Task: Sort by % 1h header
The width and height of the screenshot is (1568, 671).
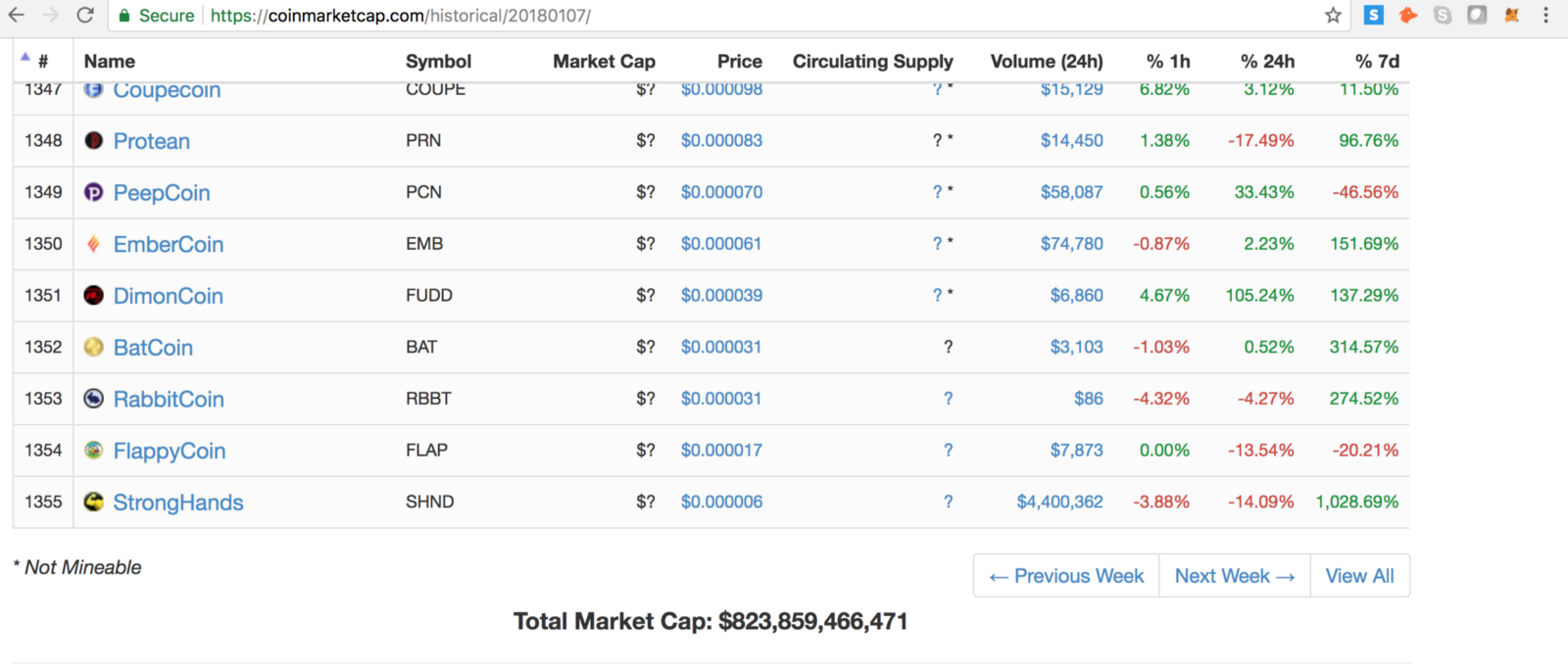Action: tap(1168, 61)
